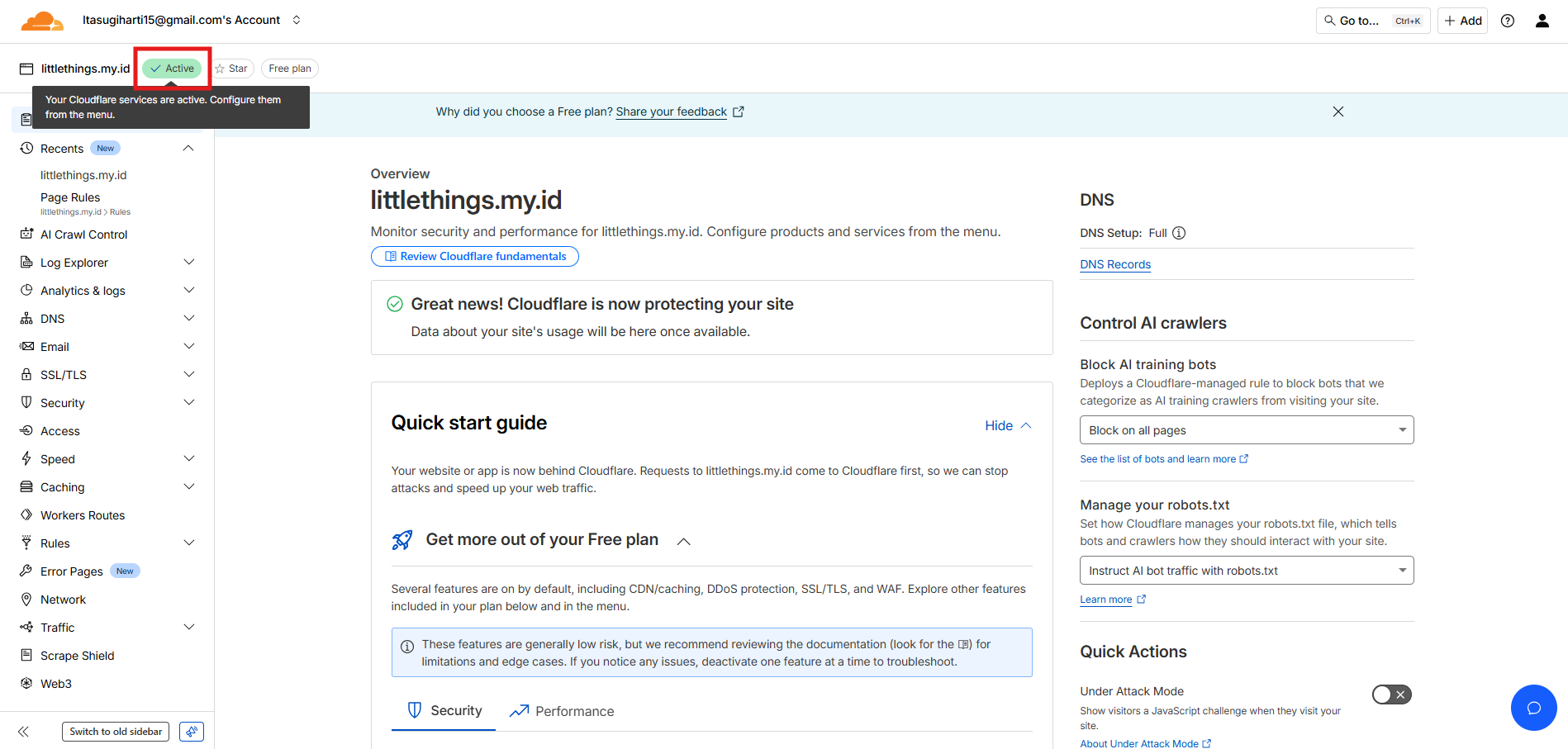Collapse sidebar with double chevron icon
The width and height of the screenshot is (1568, 749).
23,732
